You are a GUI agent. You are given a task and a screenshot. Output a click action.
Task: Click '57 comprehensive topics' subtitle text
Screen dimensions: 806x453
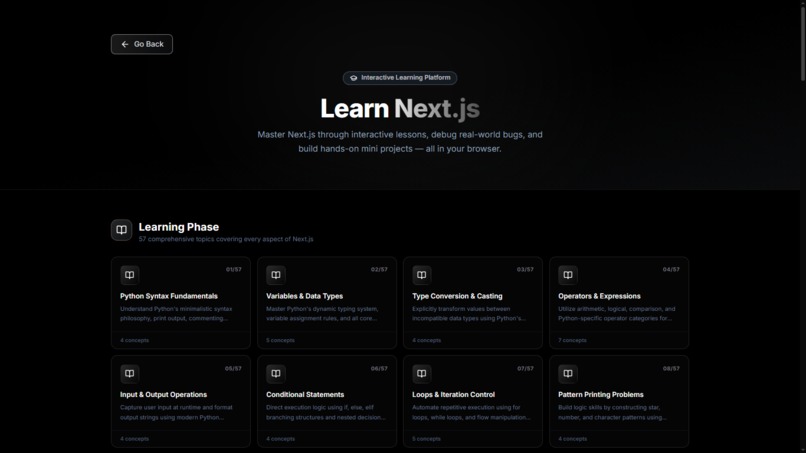point(226,239)
